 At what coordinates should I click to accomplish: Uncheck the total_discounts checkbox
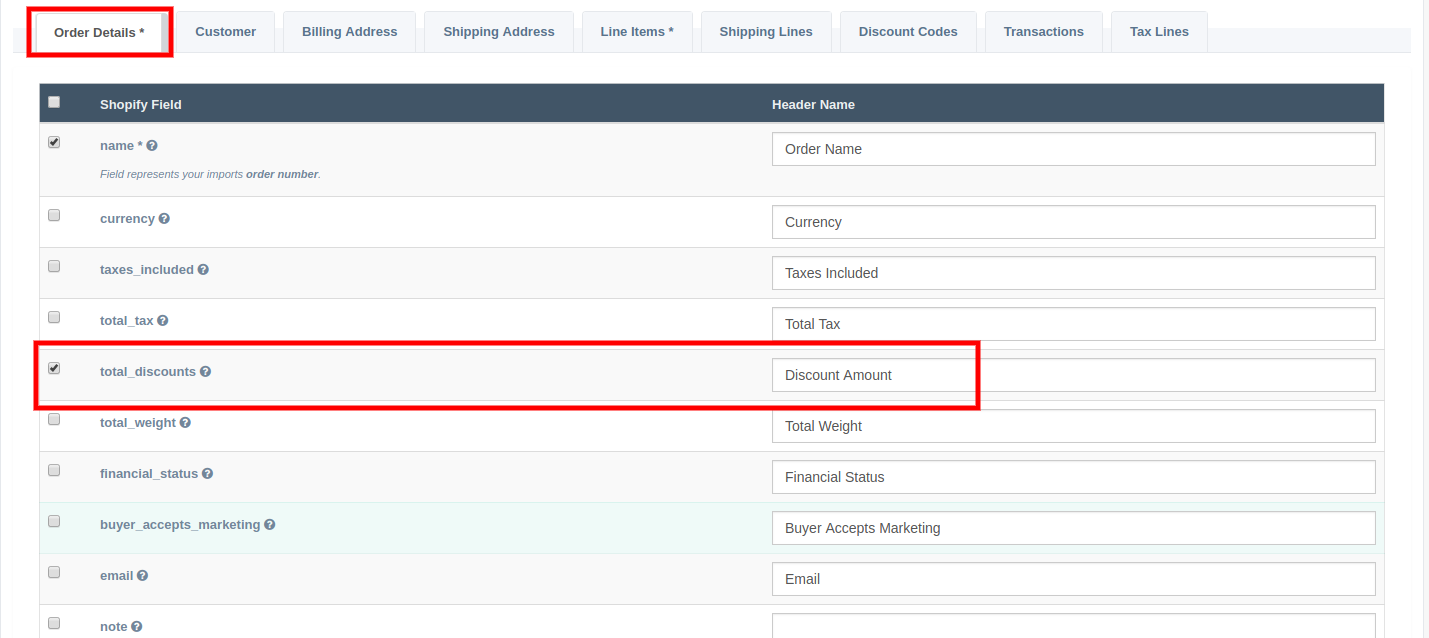click(54, 368)
